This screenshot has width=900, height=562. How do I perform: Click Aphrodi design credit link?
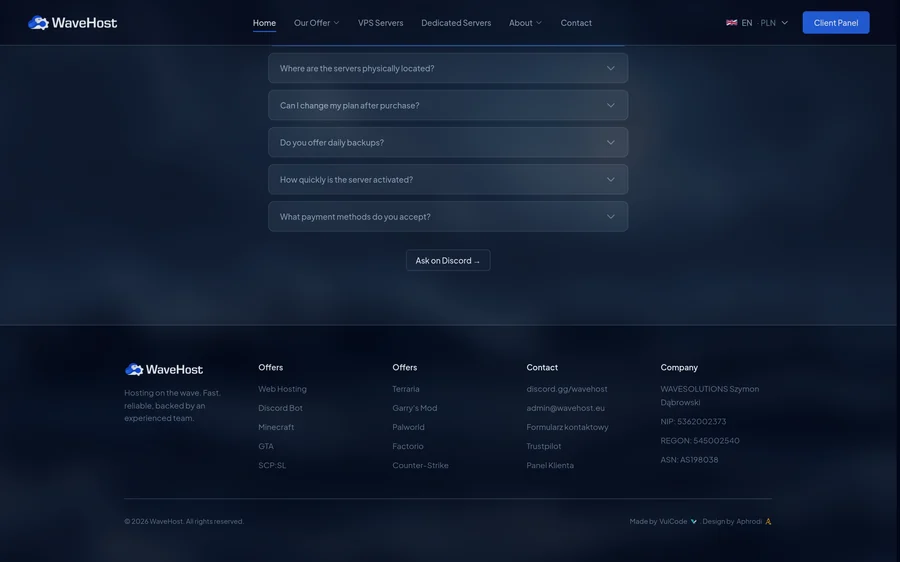point(749,522)
